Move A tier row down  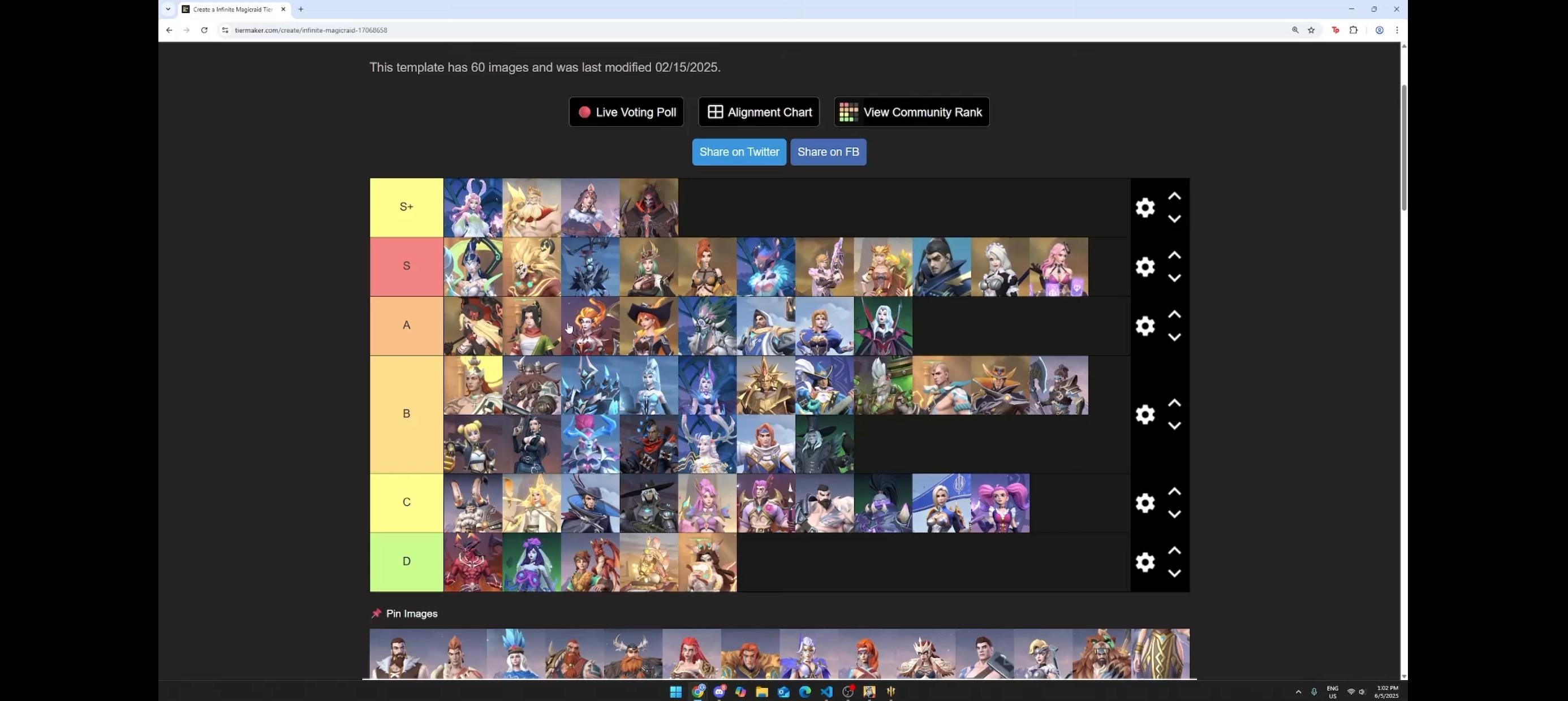[x=1174, y=336]
